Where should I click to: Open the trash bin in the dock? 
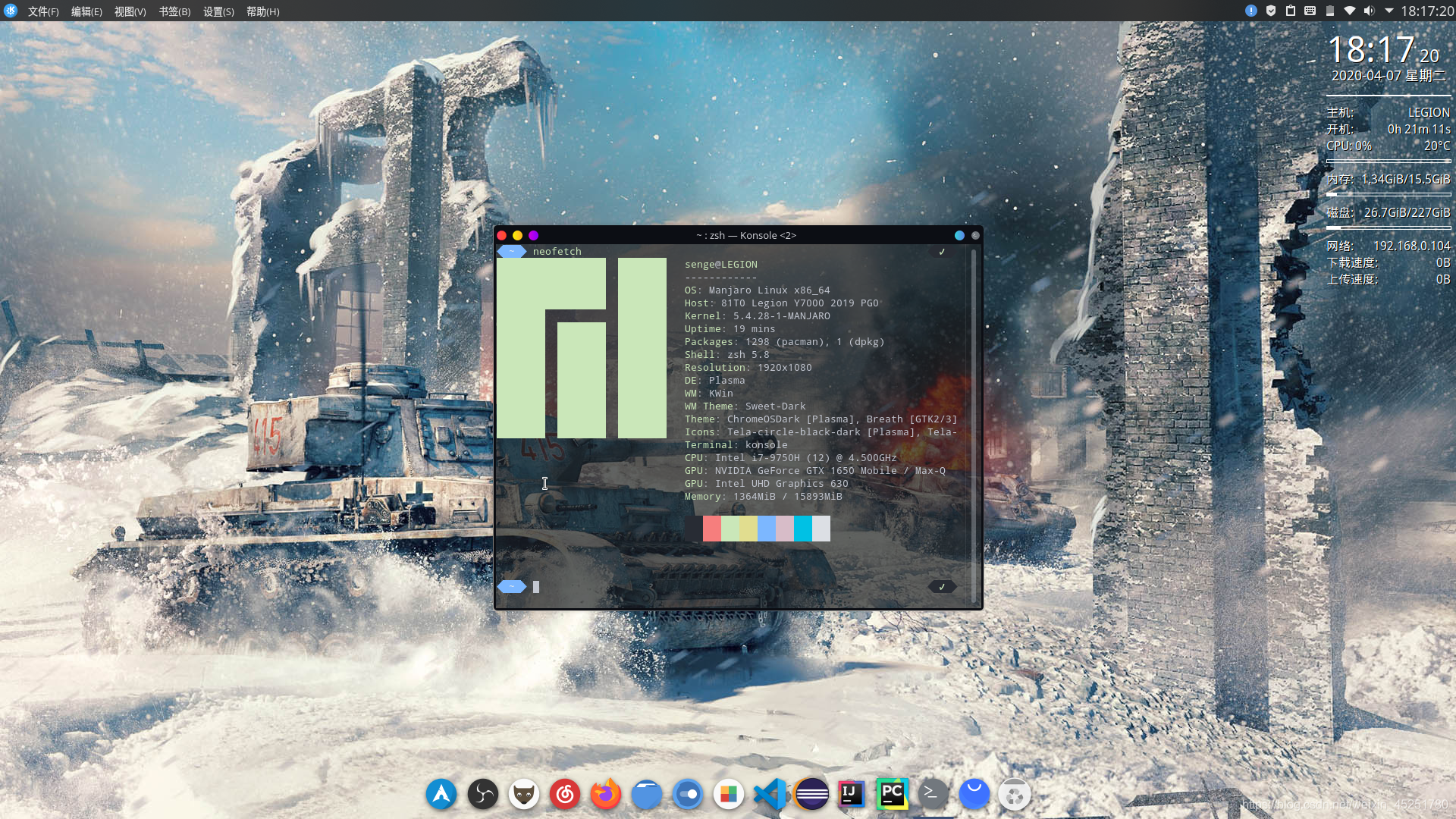[1015, 794]
